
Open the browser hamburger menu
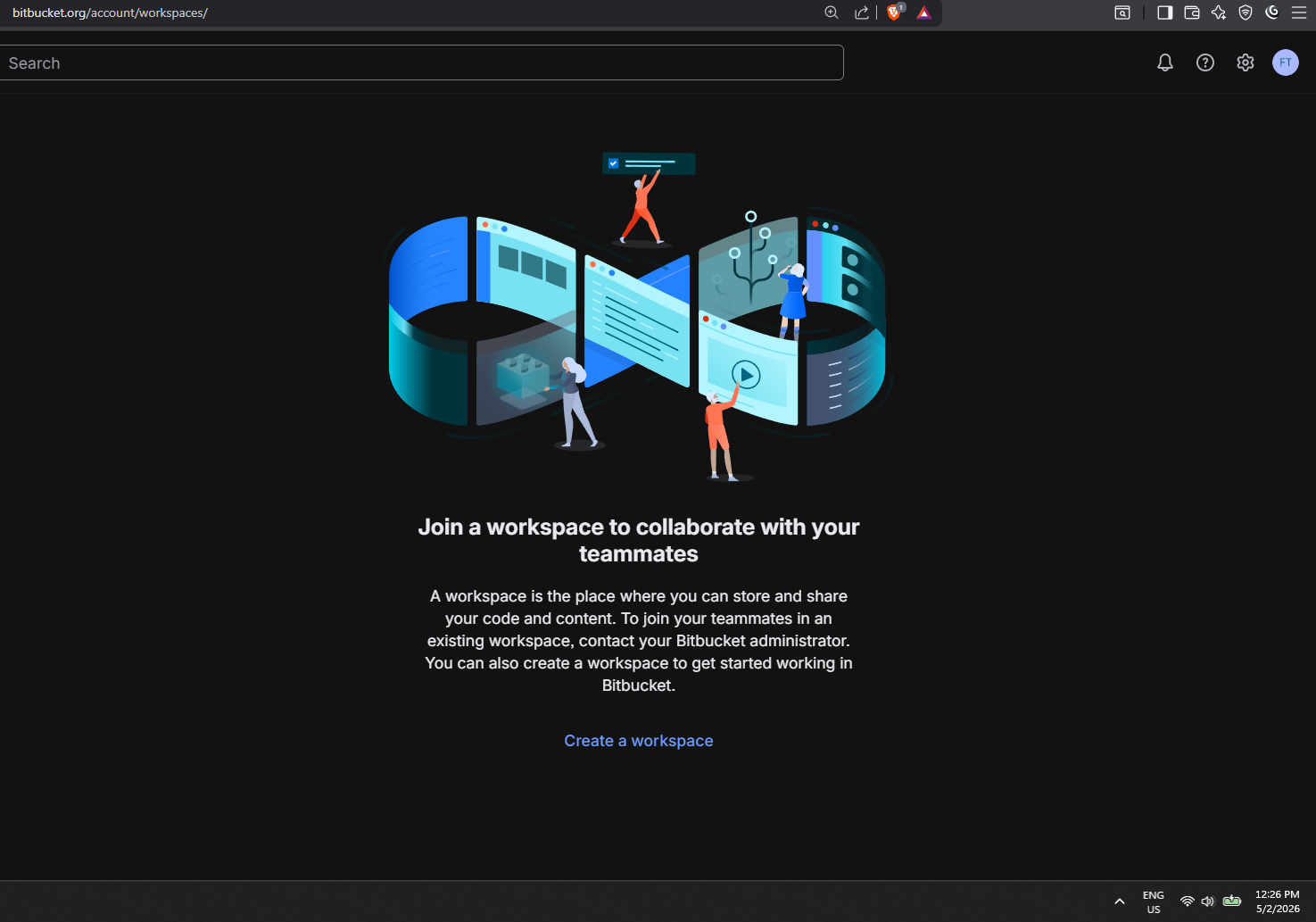(1299, 12)
